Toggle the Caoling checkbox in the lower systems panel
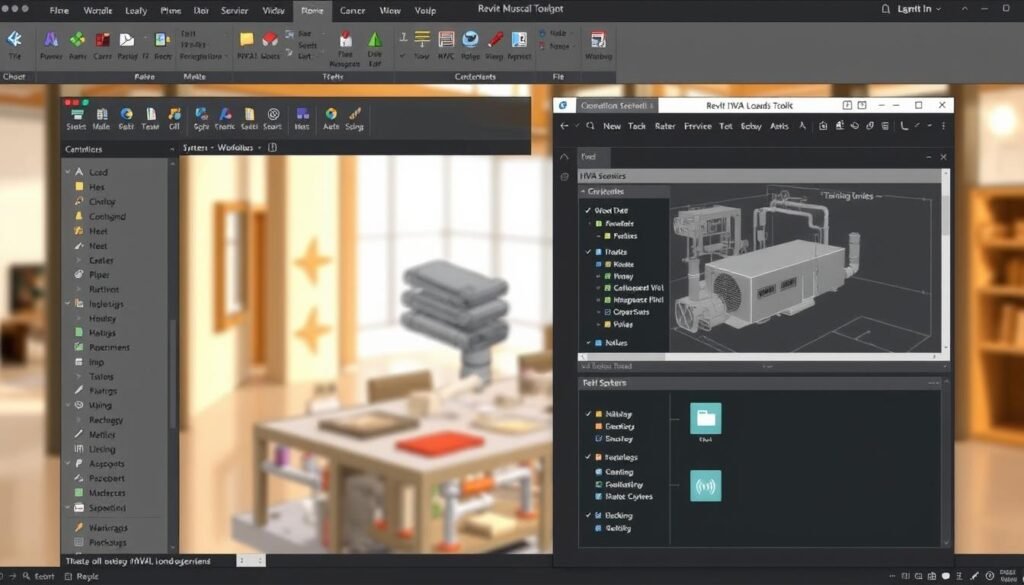The image size is (1024, 585). coord(599,471)
